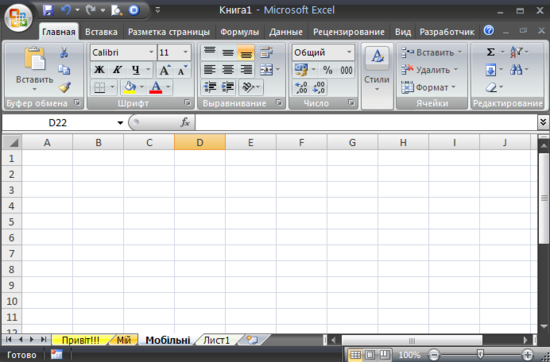The image size is (550, 362).
Task: Open Шрифт group dialog launcher
Action: coord(188,103)
